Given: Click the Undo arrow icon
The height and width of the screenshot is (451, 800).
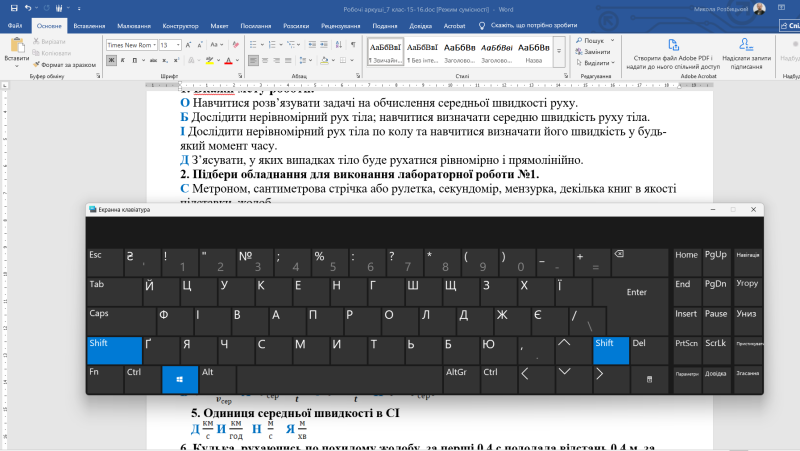Looking at the screenshot, I should [28, 8].
